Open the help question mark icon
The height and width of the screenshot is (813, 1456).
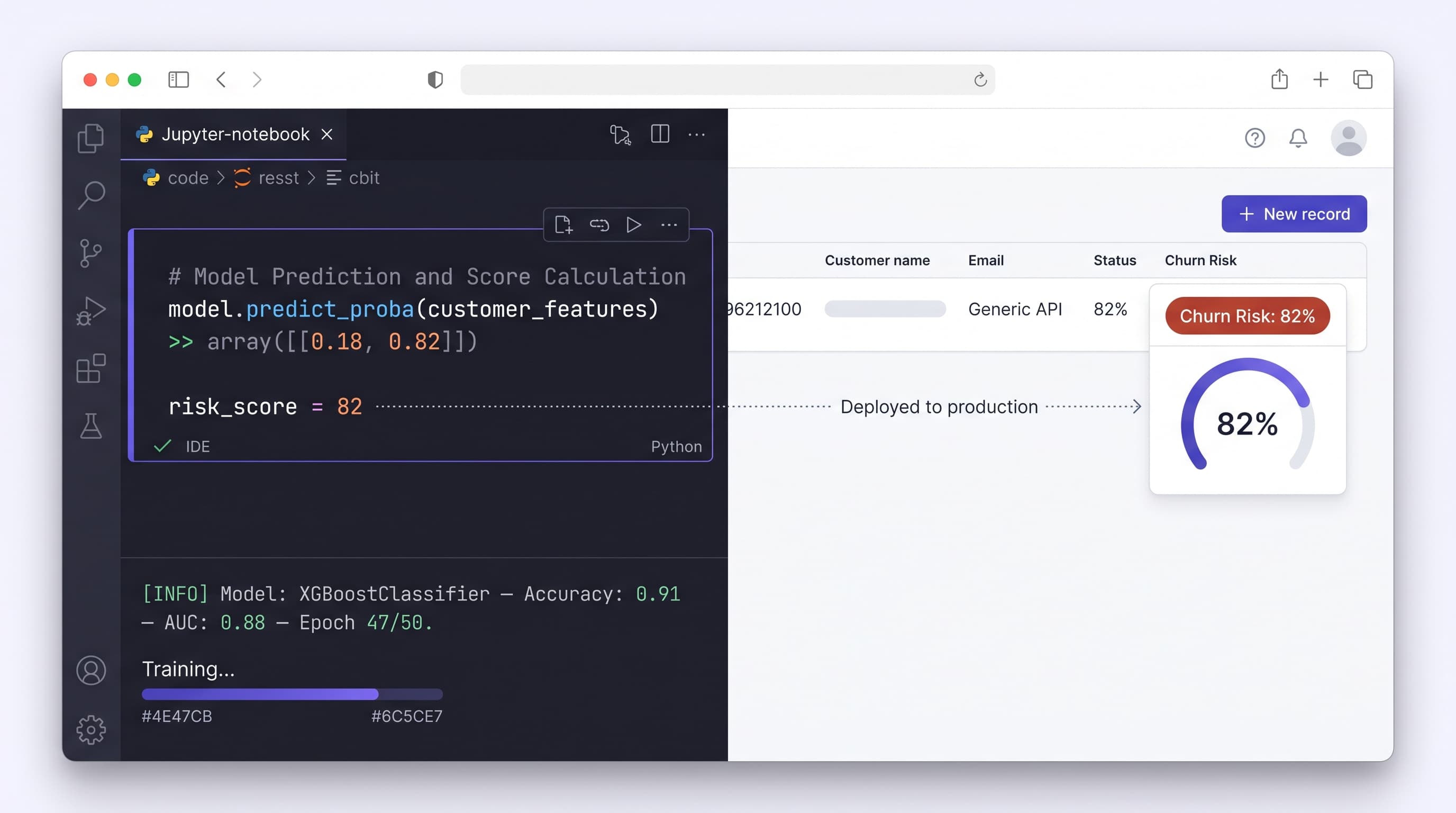(x=1255, y=138)
